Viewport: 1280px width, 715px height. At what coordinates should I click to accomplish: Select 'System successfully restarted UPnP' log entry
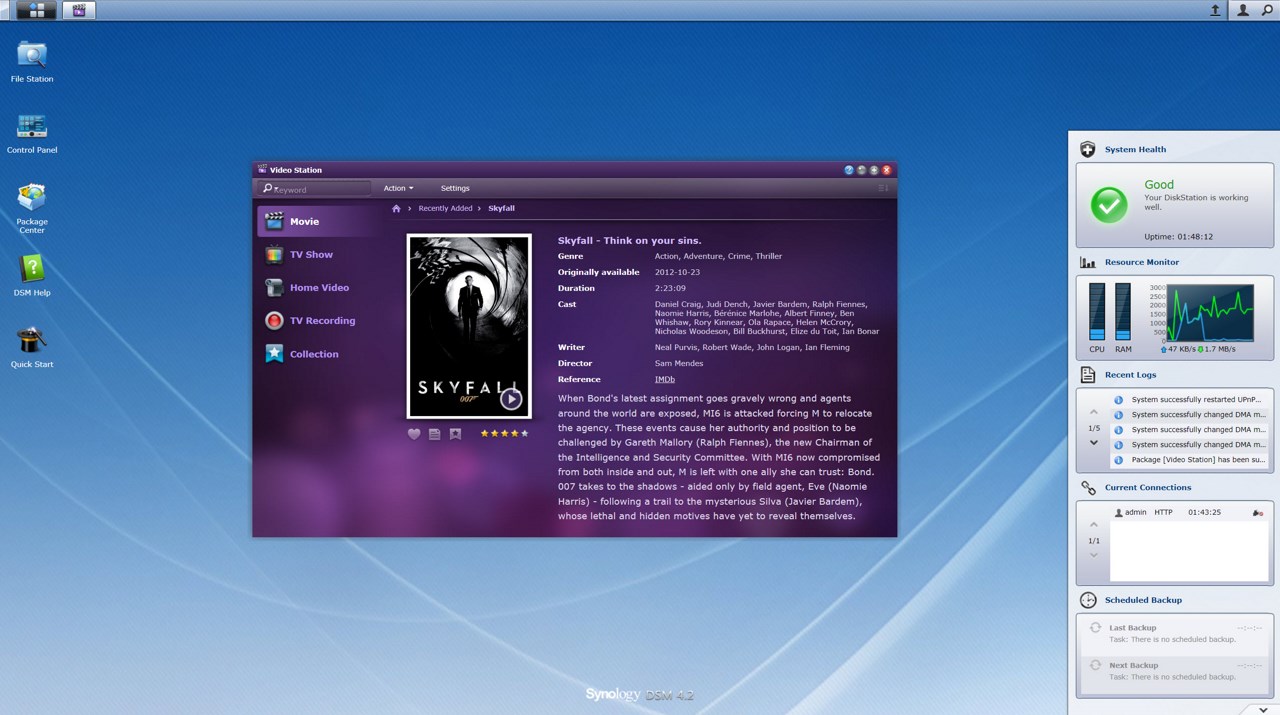click(x=1190, y=400)
